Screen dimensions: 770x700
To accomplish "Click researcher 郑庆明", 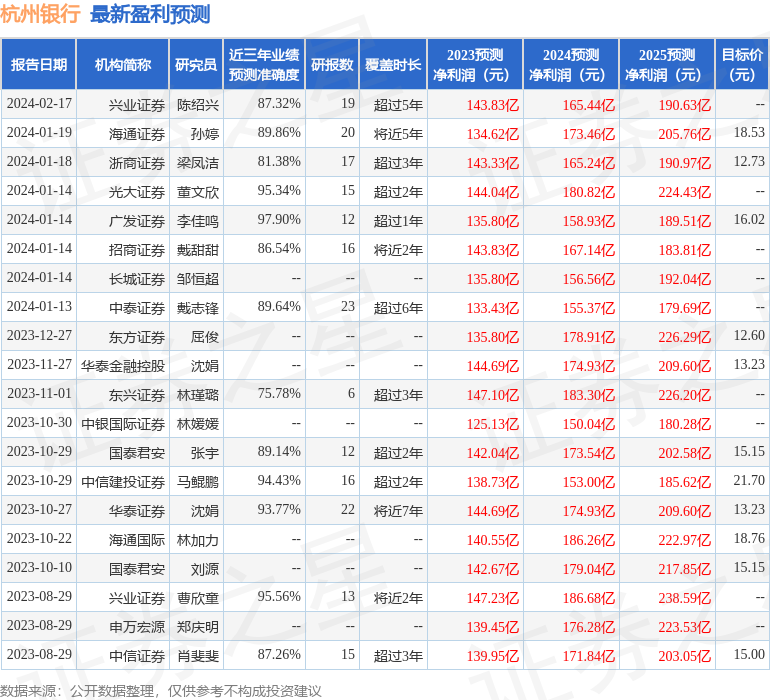I will pyautogui.click(x=198, y=626).
